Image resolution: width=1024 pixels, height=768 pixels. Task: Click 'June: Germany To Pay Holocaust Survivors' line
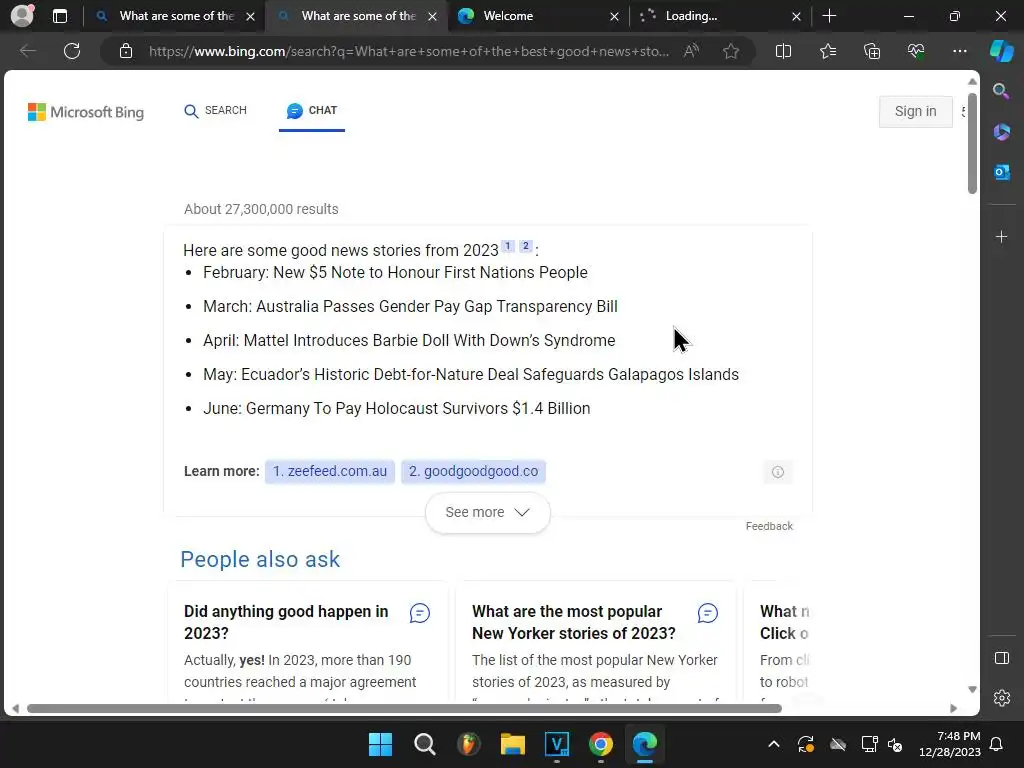coord(396,408)
